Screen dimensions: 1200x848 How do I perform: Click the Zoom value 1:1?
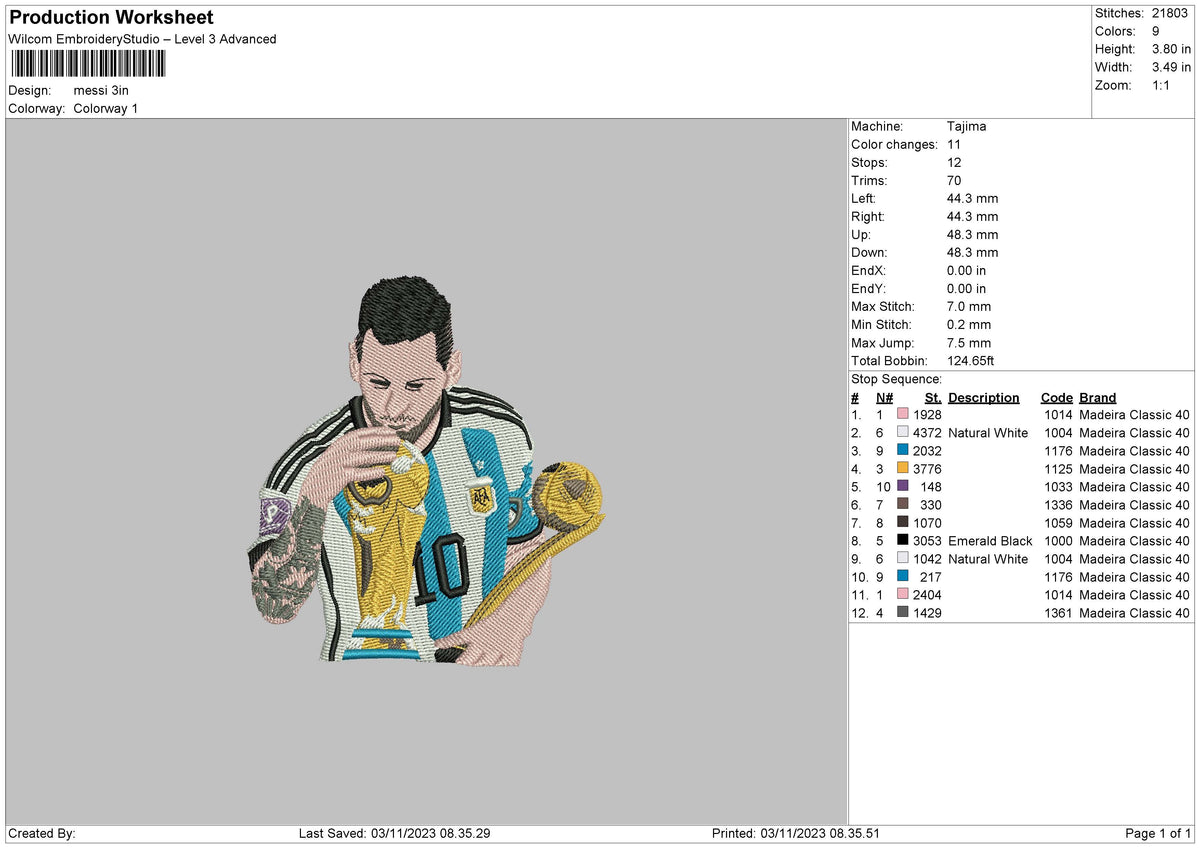point(1161,85)
